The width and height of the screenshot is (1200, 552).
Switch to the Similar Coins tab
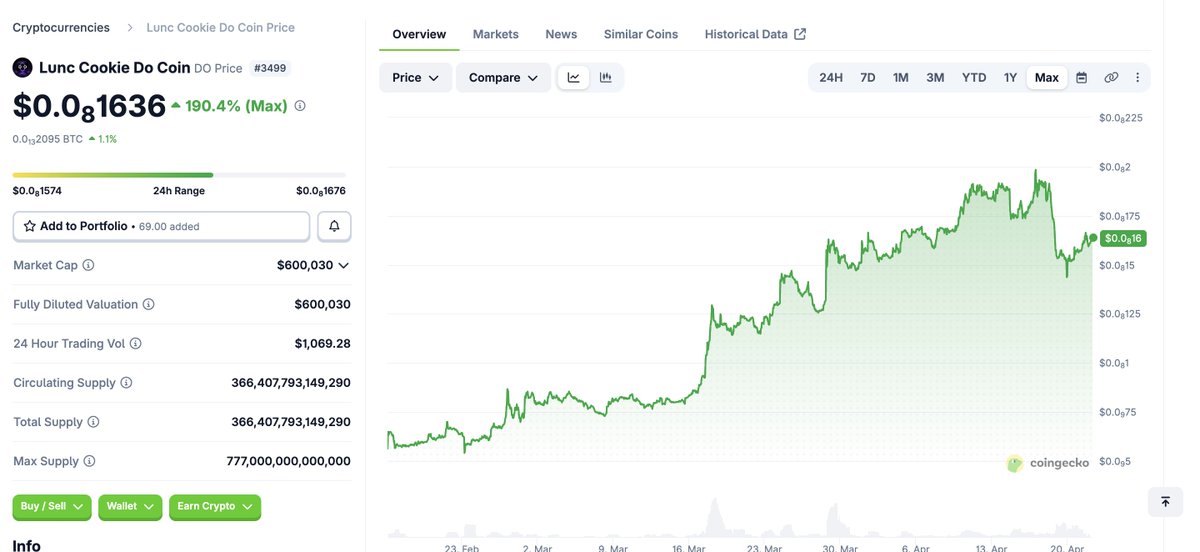point(641,34)
